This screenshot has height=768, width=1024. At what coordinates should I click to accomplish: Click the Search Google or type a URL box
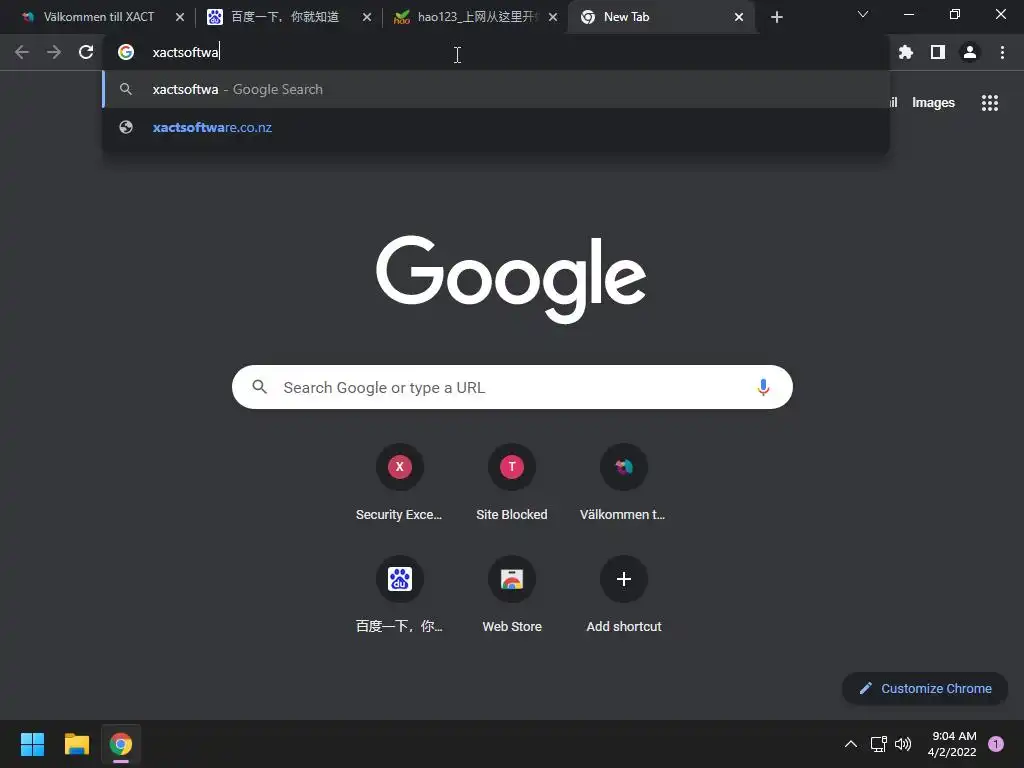click(512, 387)
